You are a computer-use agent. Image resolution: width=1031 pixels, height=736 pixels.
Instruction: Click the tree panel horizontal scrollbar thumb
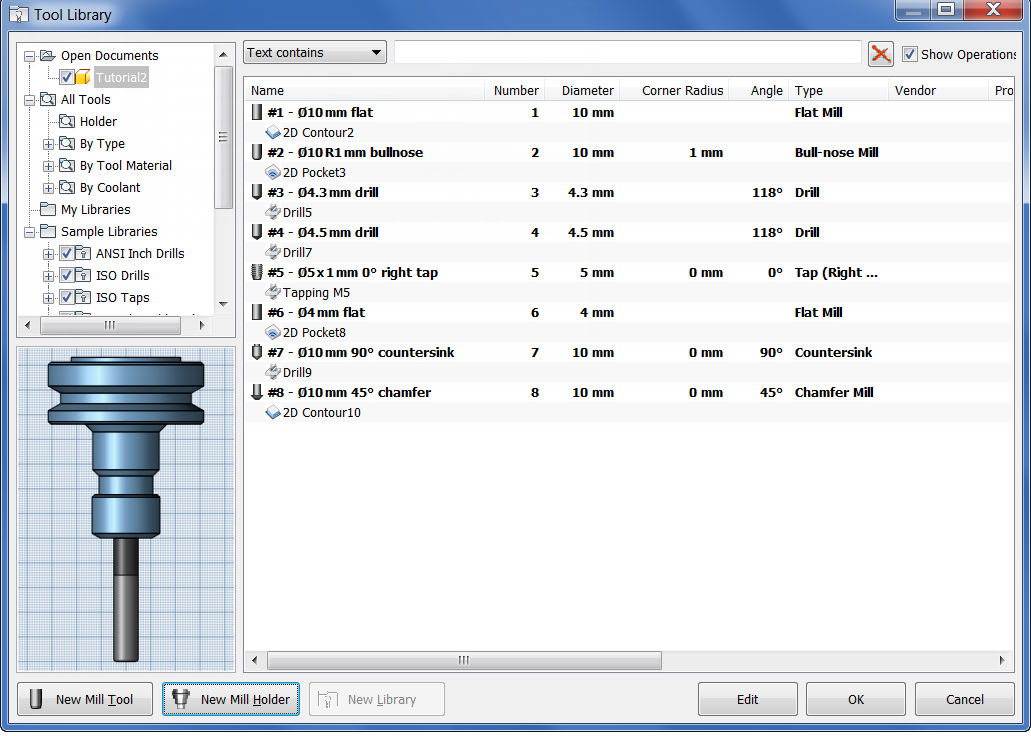click(110, 325)
